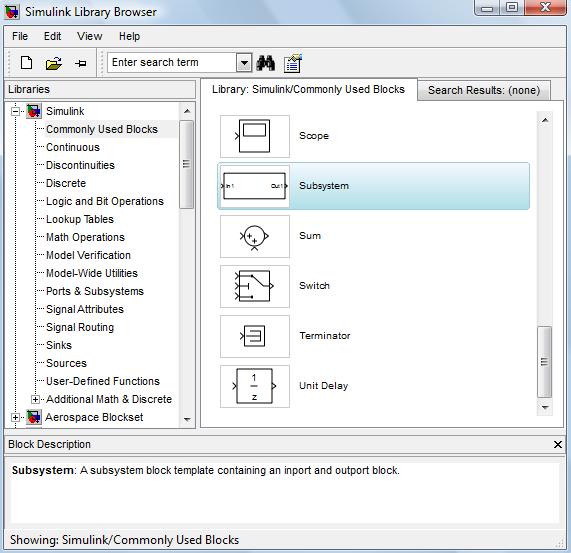The image size is (571, 553).
Task: Close the Simulink Library Browser window
Action: pyautogui.click(x=545, y=8)
